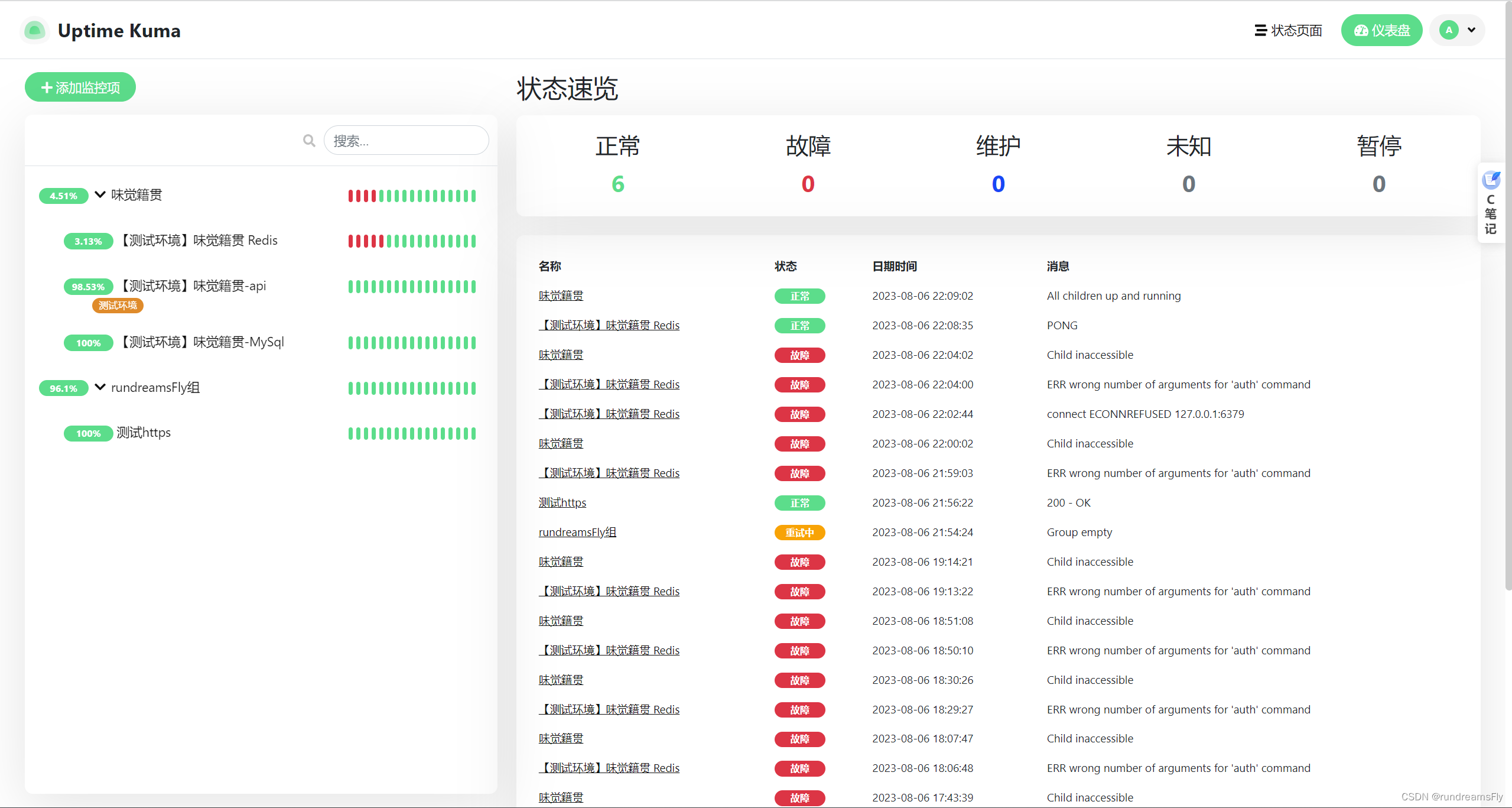Collapse the rundreamsFly组 group
This screenshot has width=1512, height=808.
coord(100,387)
